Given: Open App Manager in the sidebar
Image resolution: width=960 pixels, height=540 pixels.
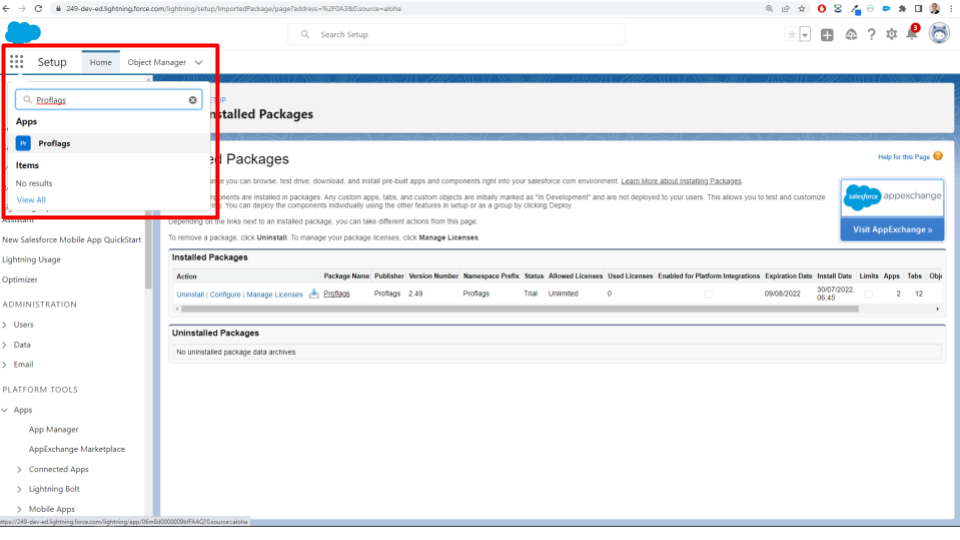Looking at the screenshot, I should pos(53,430).
